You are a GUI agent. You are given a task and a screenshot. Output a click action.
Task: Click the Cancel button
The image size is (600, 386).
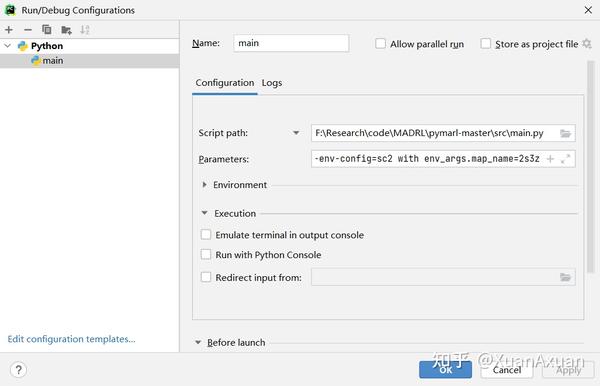(507, 370)
